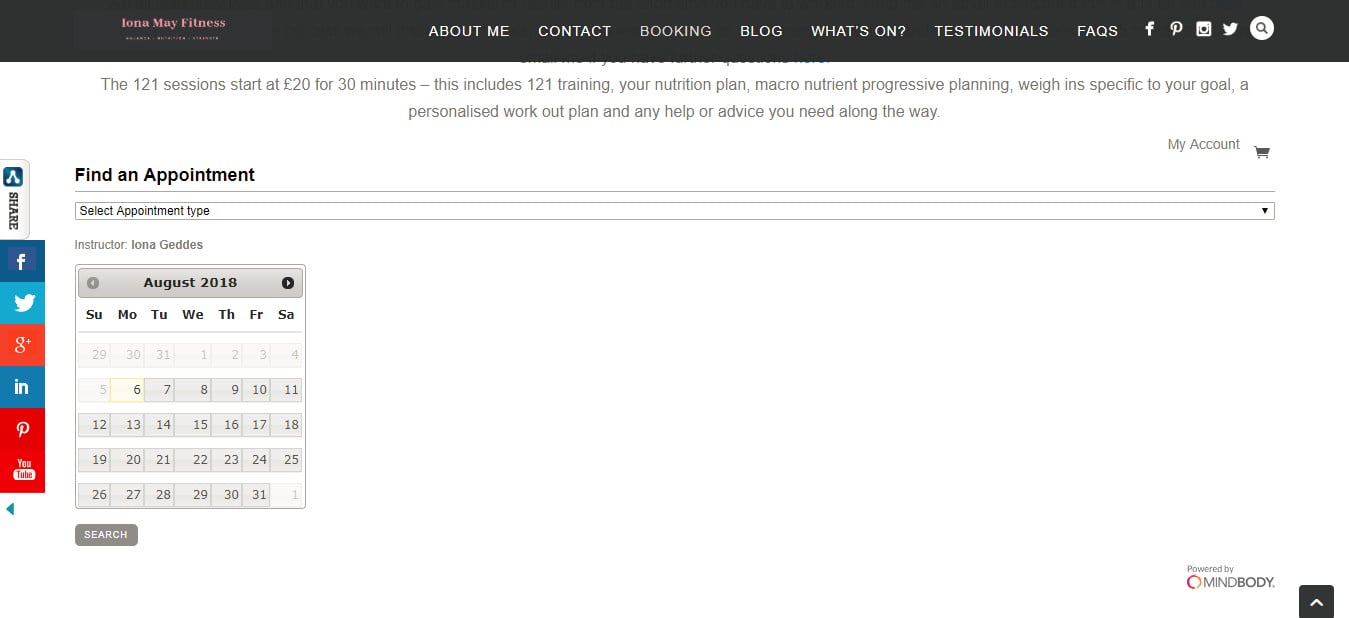Image resolution: width=1349 pixels, height=618 pixels.
Task: Go to next month in calendar
Action: click(288, 283)
